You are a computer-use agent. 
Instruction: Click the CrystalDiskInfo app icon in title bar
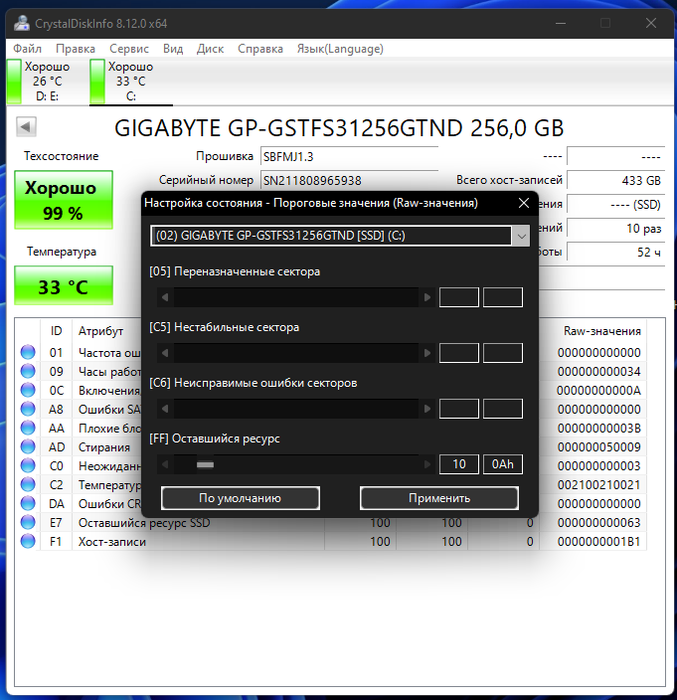pos(21,23)
